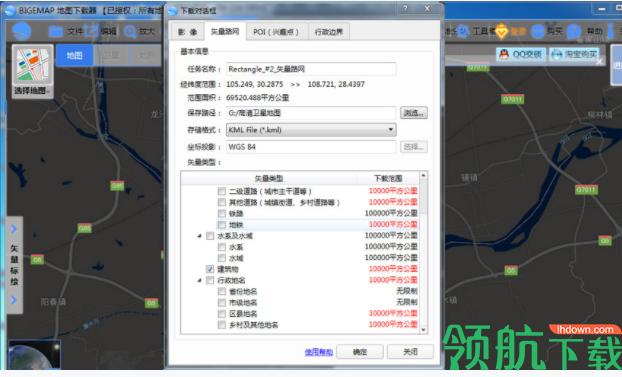Check the 乡村及其他地名 checkbox
This screenshot has height=377, width=622.
(x=222, y=325)
